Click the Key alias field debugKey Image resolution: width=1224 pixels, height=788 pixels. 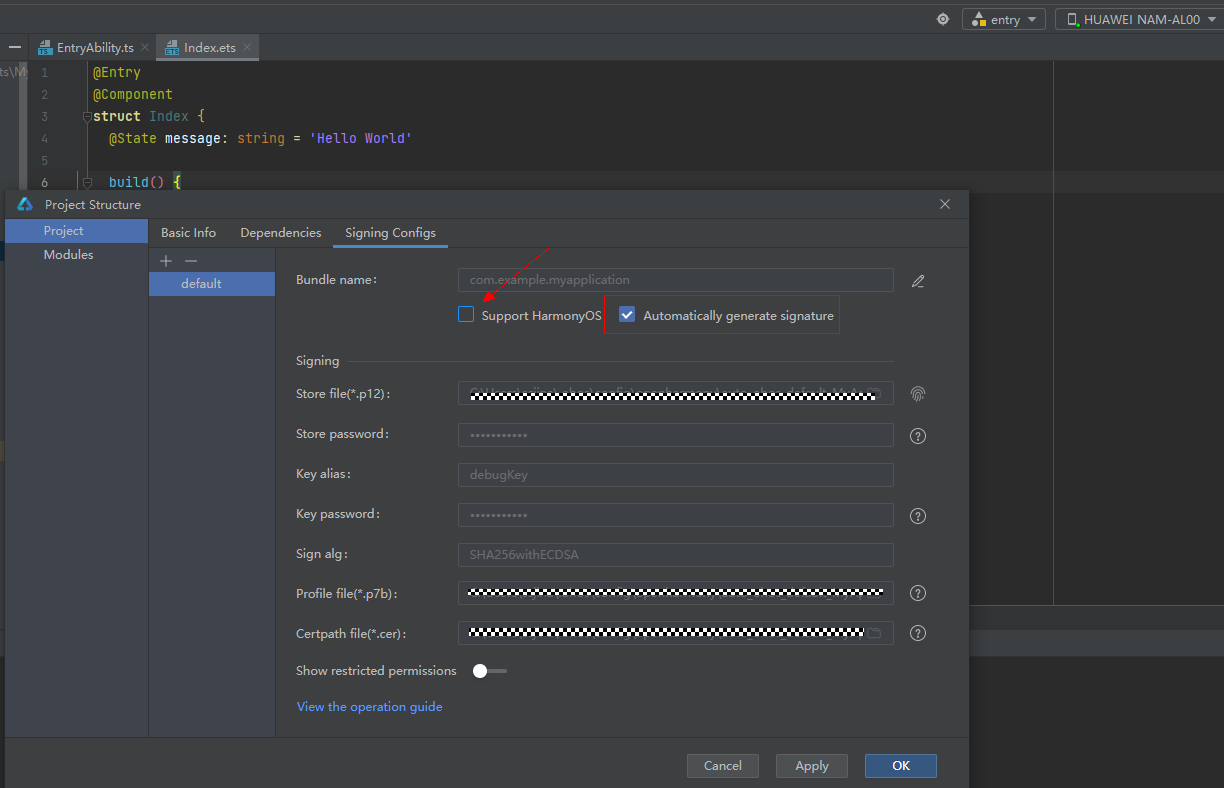(x=676, y=475)
